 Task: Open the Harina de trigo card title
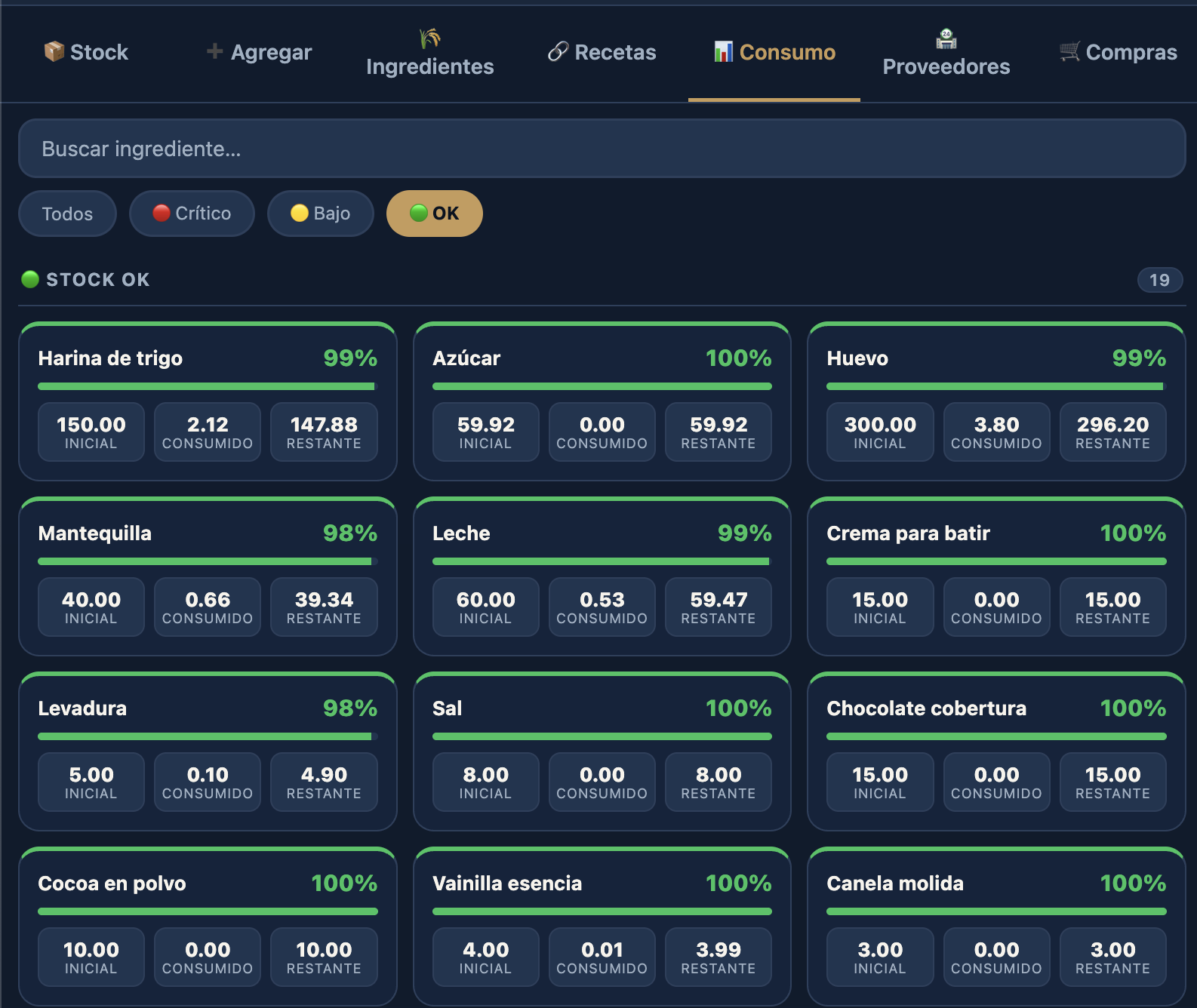point(110,358)
